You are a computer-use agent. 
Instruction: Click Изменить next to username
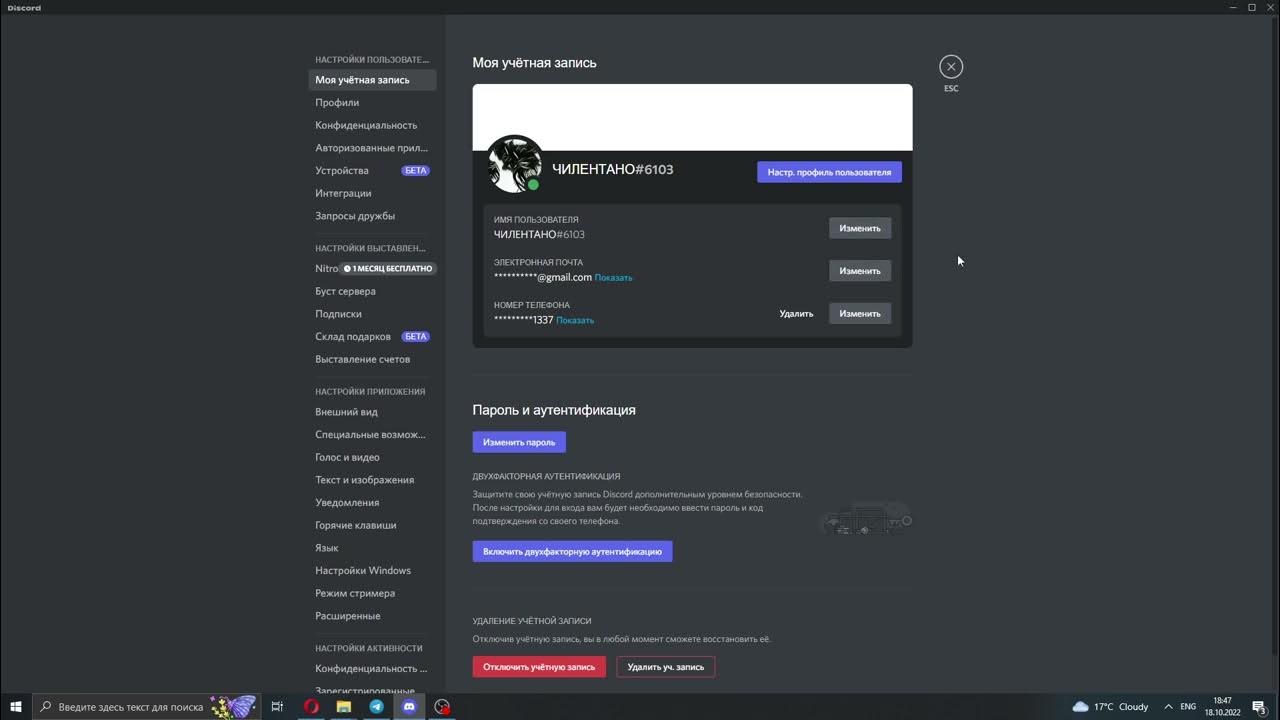click(x=860, y=228)
